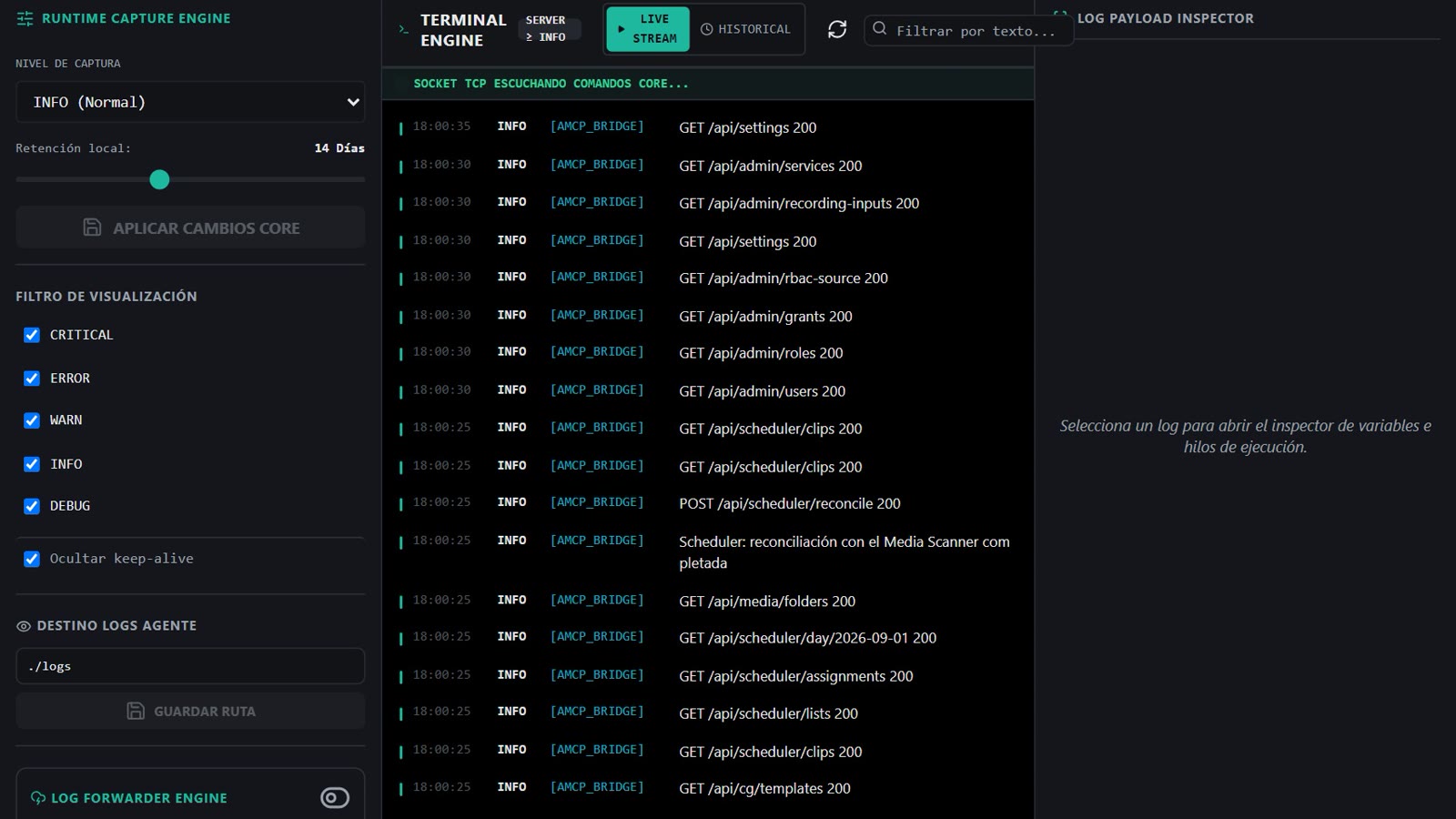Select the GET /api/scheduler/assignments 200 entry
This screenshot has width=1456, height=819.
708,676
